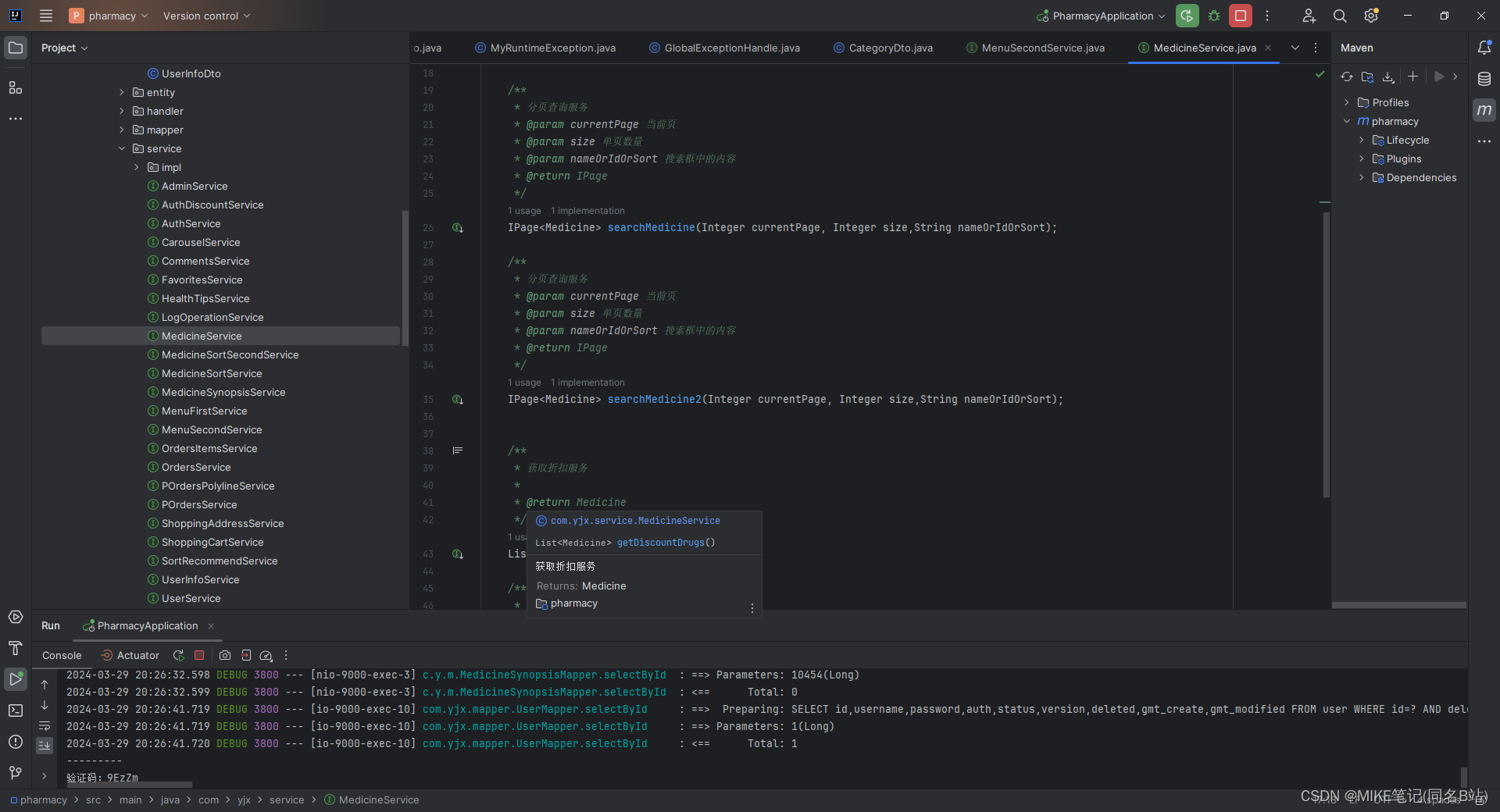Image resolution: width=1500 pixels, height=812 pixels.
Task: Open the Version control dropdown
Action: pyautogui.click(x=207, y=16)
